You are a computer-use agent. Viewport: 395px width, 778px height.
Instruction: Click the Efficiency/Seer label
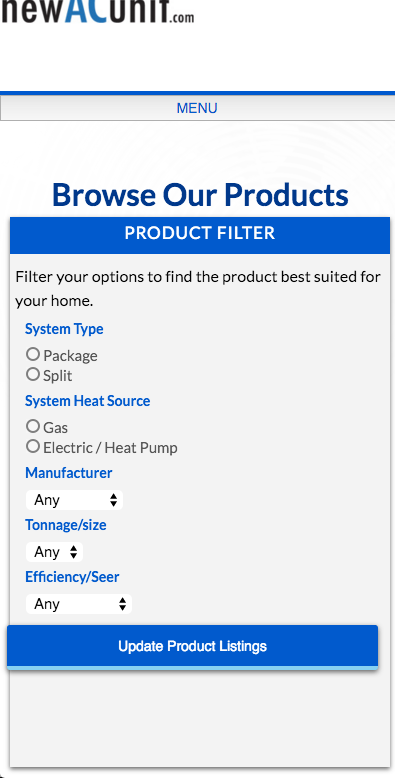(72, 577)
